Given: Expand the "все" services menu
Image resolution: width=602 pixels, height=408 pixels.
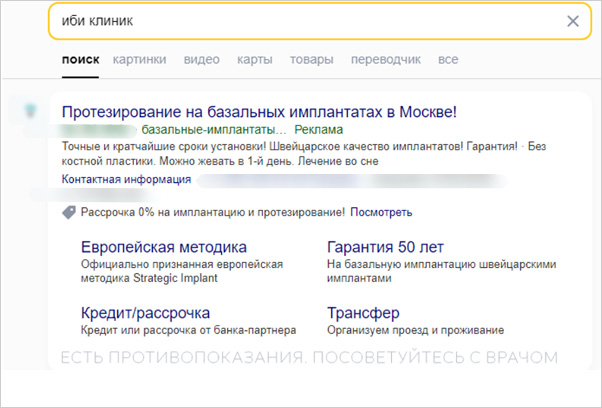Looking at the screenshot, I should pyautogui.click(x=448, y=60).
